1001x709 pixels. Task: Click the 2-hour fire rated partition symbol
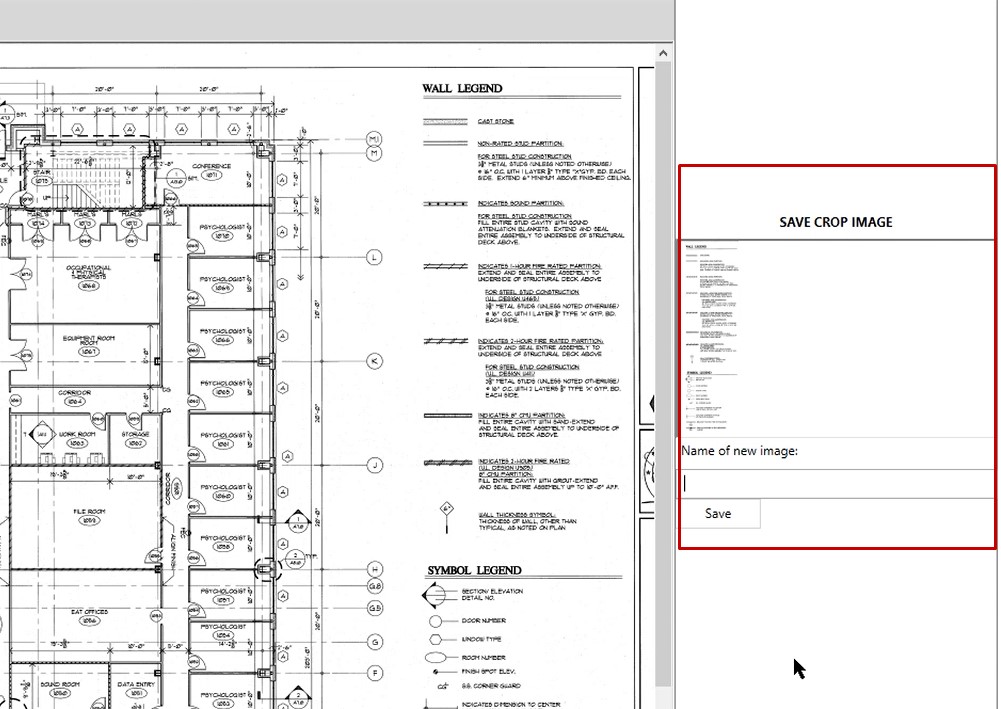(446, 341)
